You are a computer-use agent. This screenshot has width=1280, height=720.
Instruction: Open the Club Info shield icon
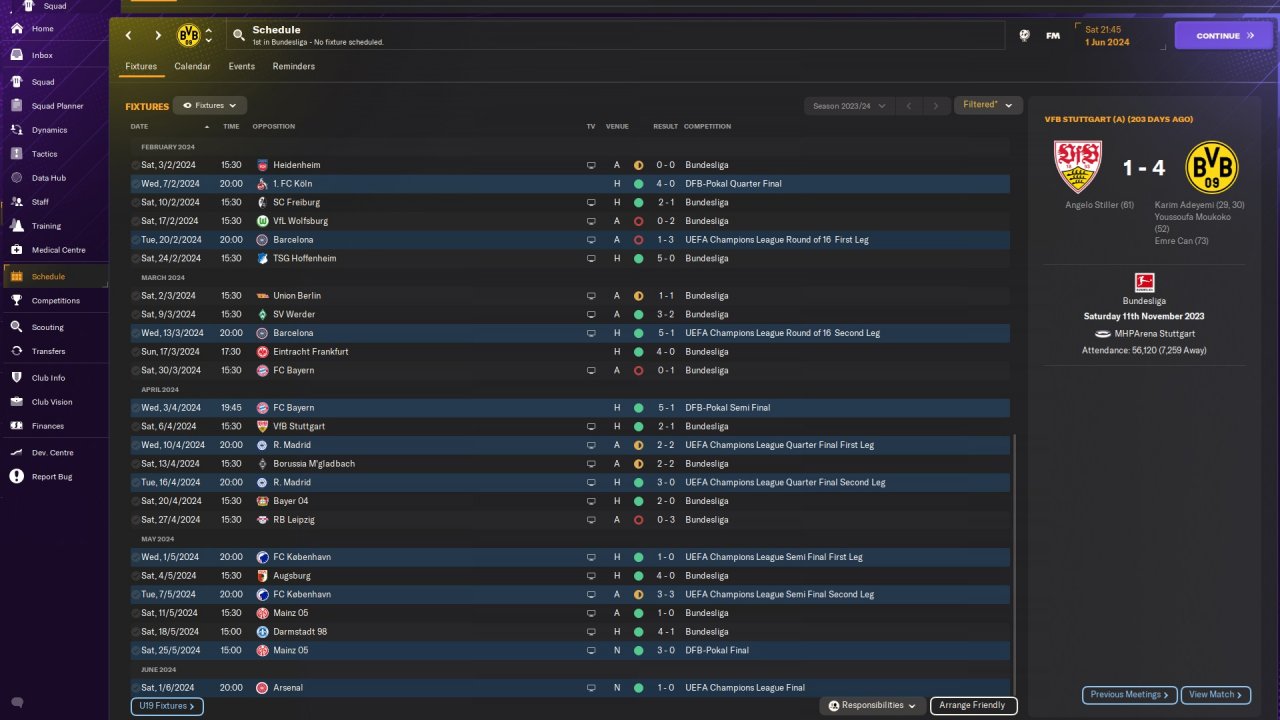[17, 378]
